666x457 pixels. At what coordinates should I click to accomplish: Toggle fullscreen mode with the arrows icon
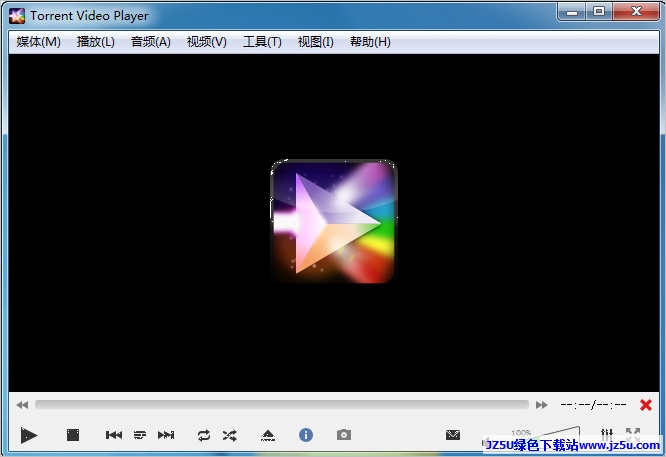coord(633,434)
